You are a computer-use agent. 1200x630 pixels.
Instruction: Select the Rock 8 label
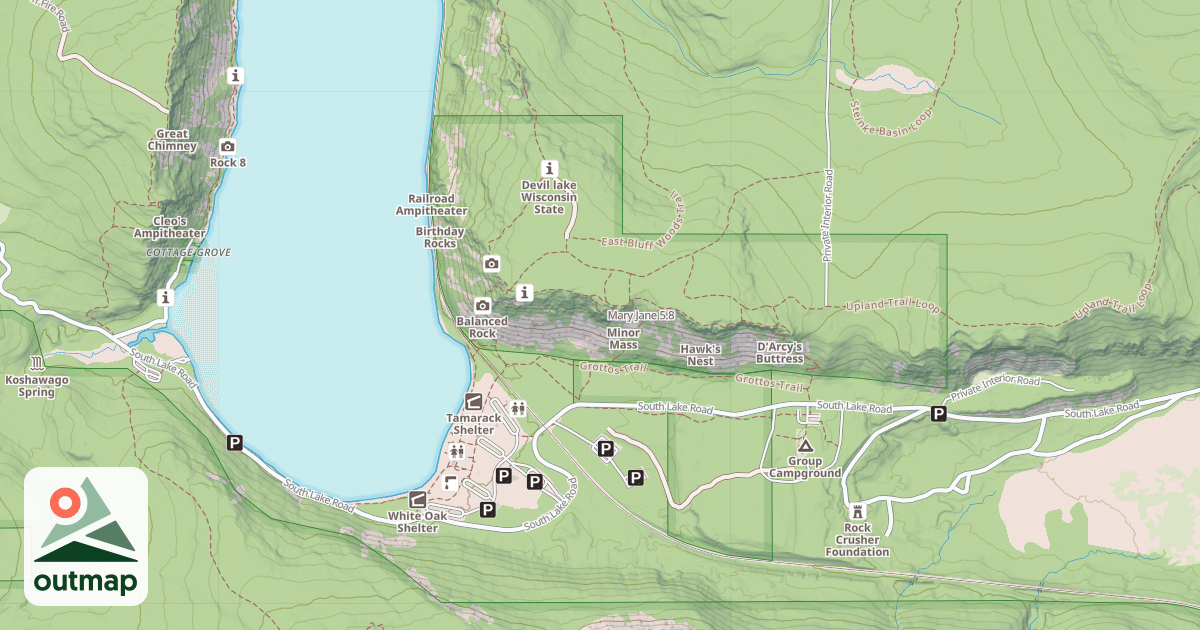pyautogui.click(x=228, y=162)
